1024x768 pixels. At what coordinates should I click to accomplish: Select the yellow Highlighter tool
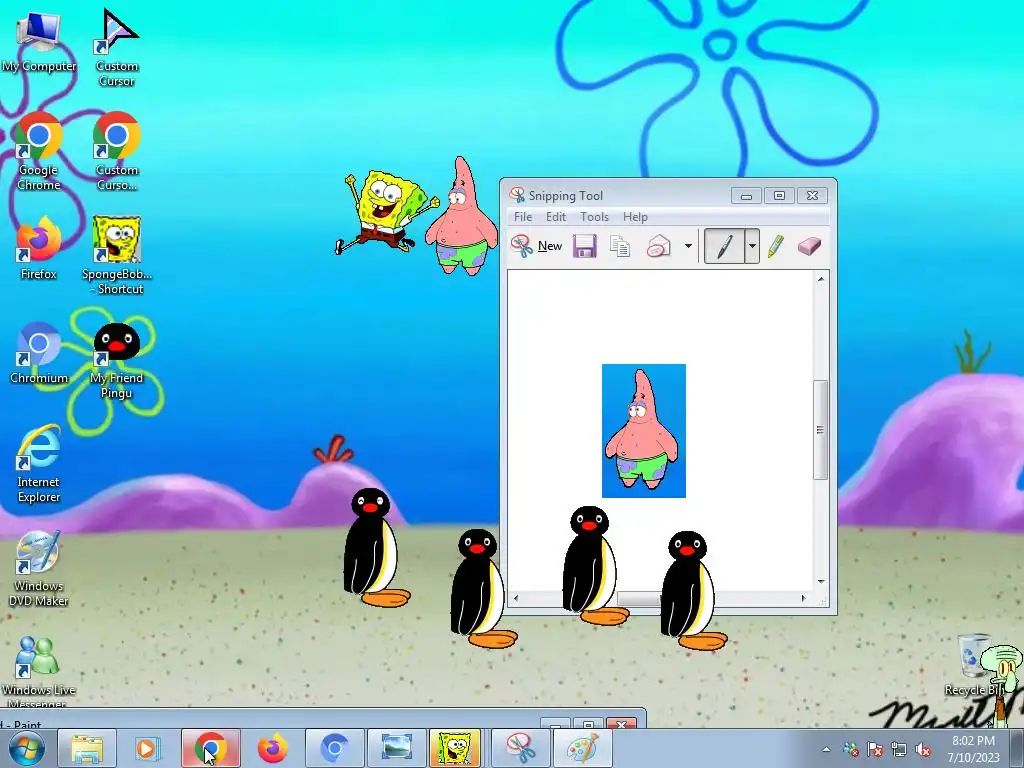pyautogui.click(x=775, y=246)
